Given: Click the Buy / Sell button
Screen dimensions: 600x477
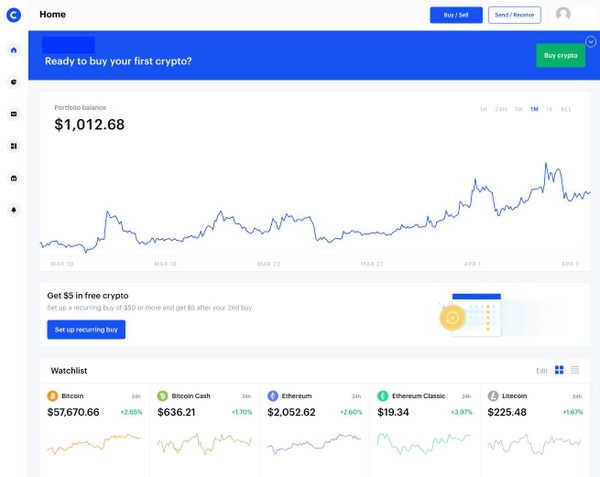Looking at the screenshot, I should pos(455,15).
